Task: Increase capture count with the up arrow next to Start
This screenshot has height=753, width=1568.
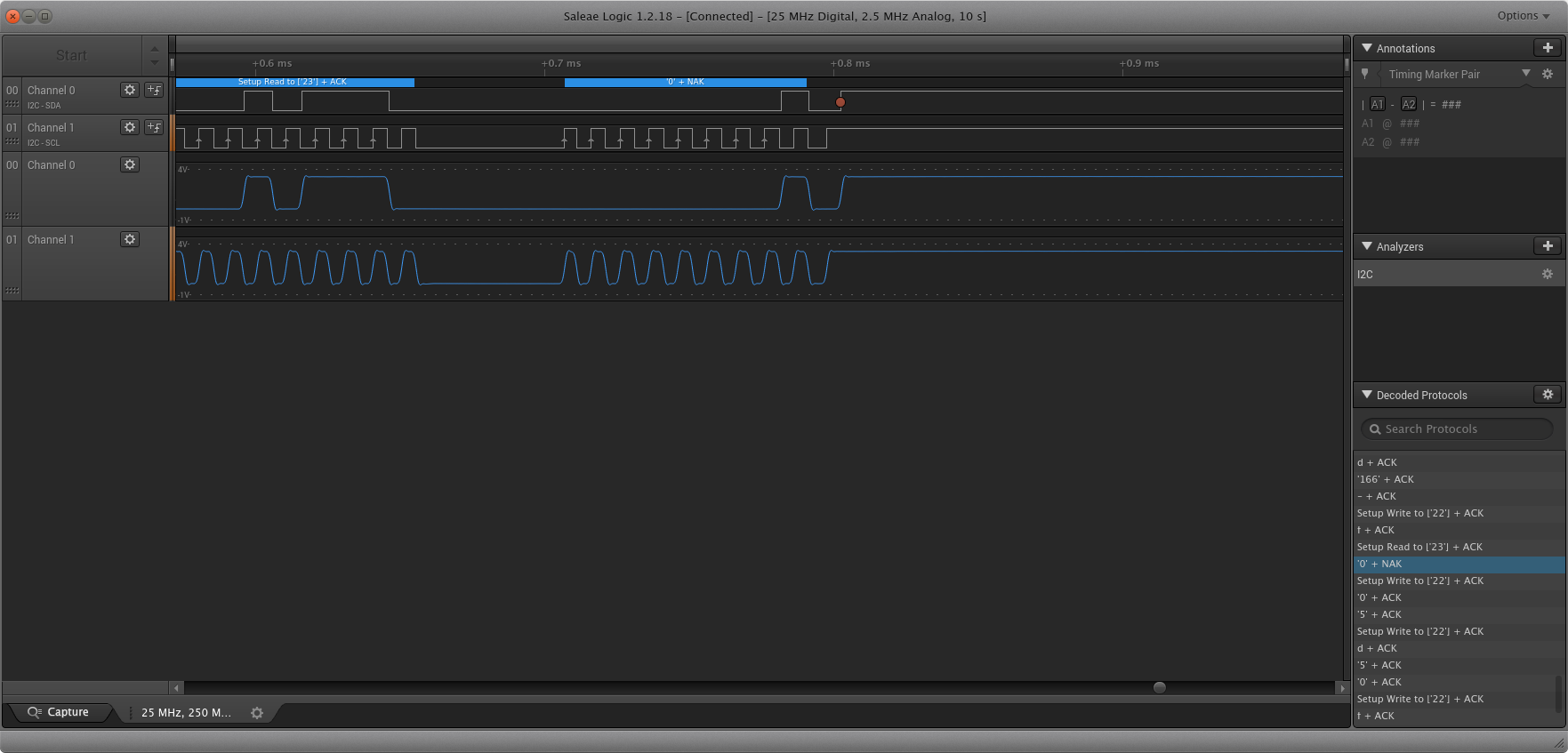Action: [x=155, y=49]
